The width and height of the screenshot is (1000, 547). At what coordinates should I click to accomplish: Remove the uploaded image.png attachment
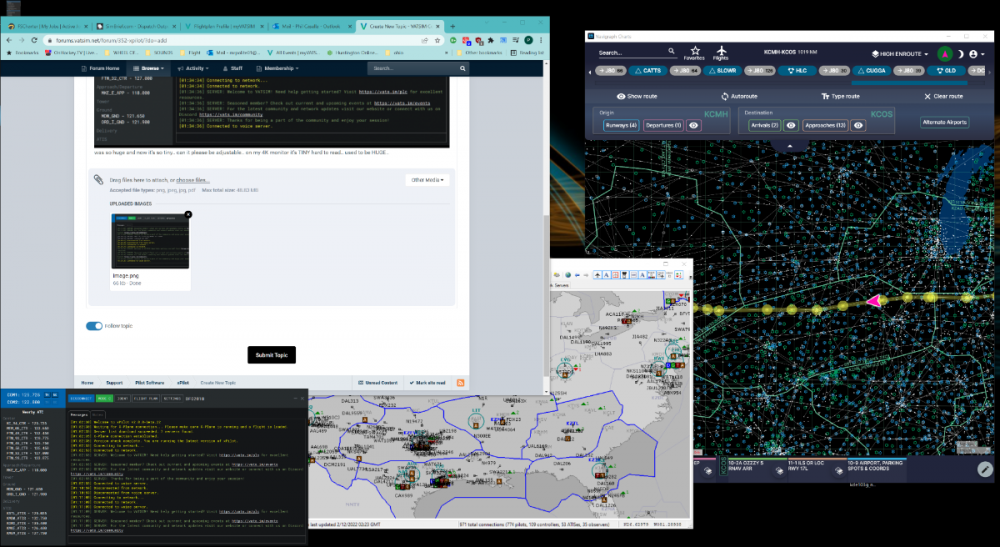click(187, 215)
